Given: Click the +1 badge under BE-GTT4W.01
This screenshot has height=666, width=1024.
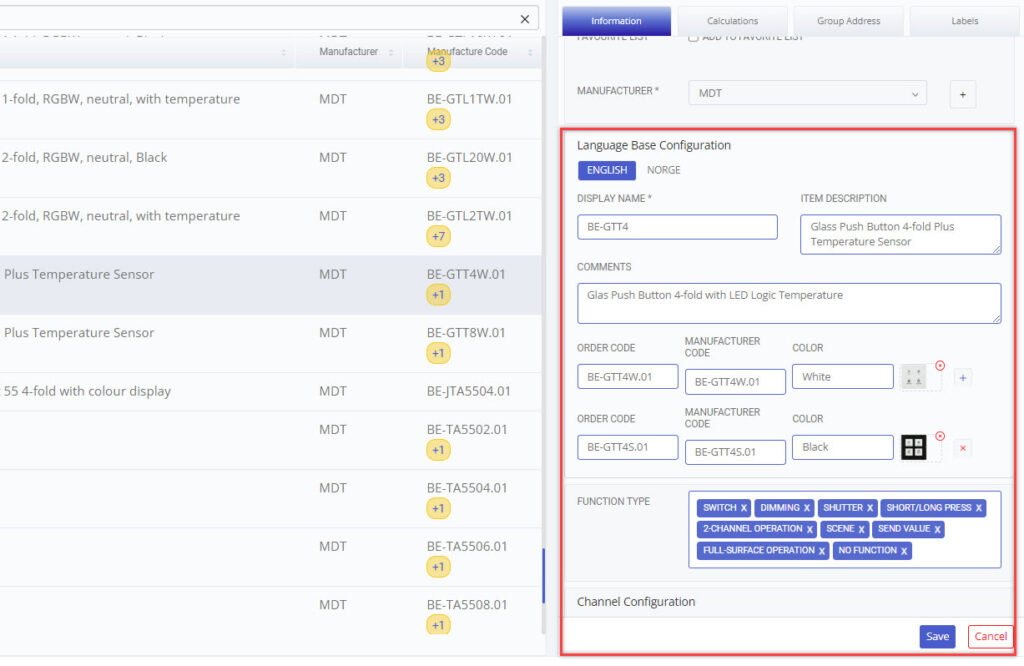Looking at the screenshot, I should click(x=438, y=294).
